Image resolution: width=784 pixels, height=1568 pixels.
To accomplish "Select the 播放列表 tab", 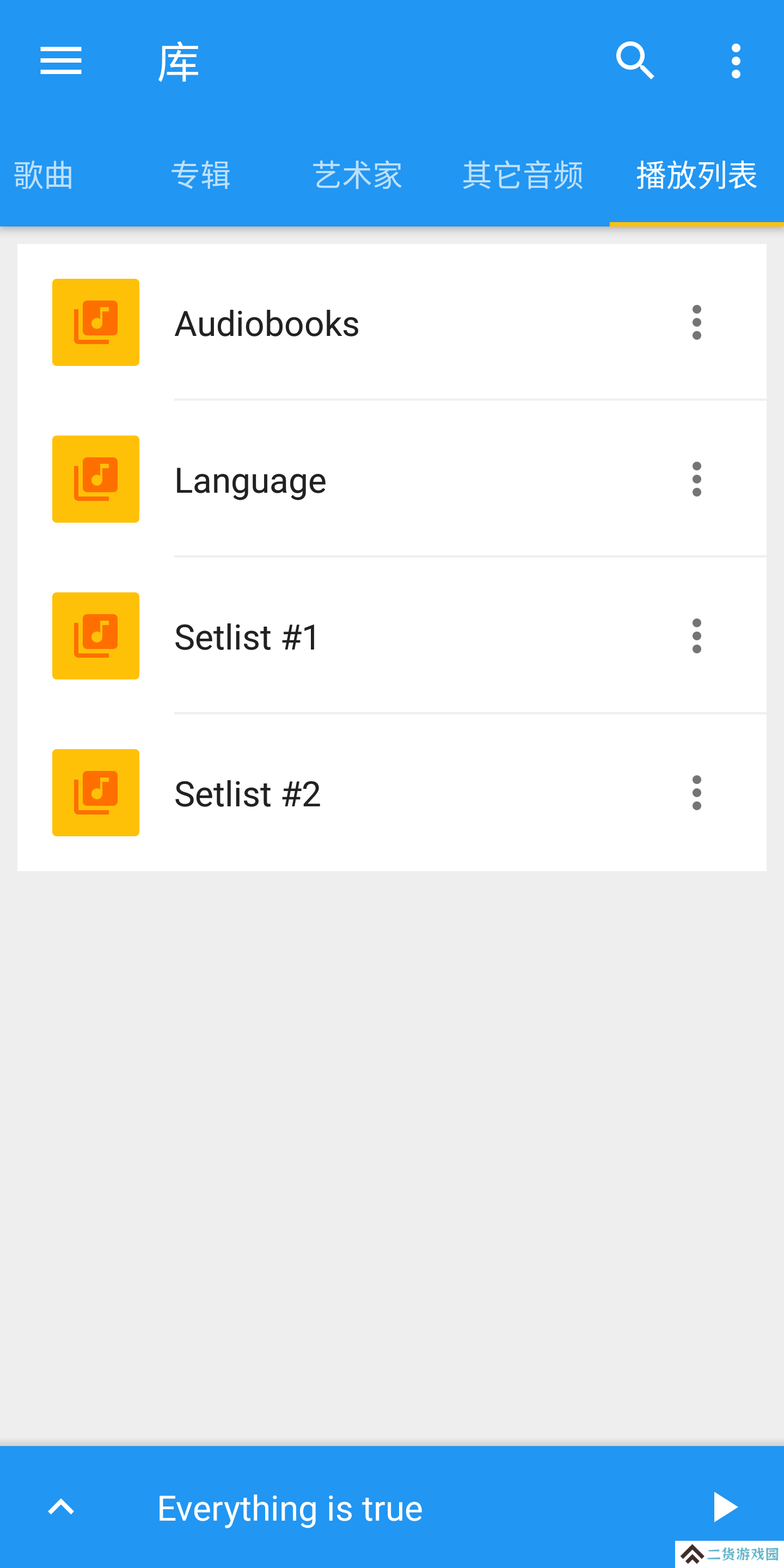I will click(x=696, y=175).
